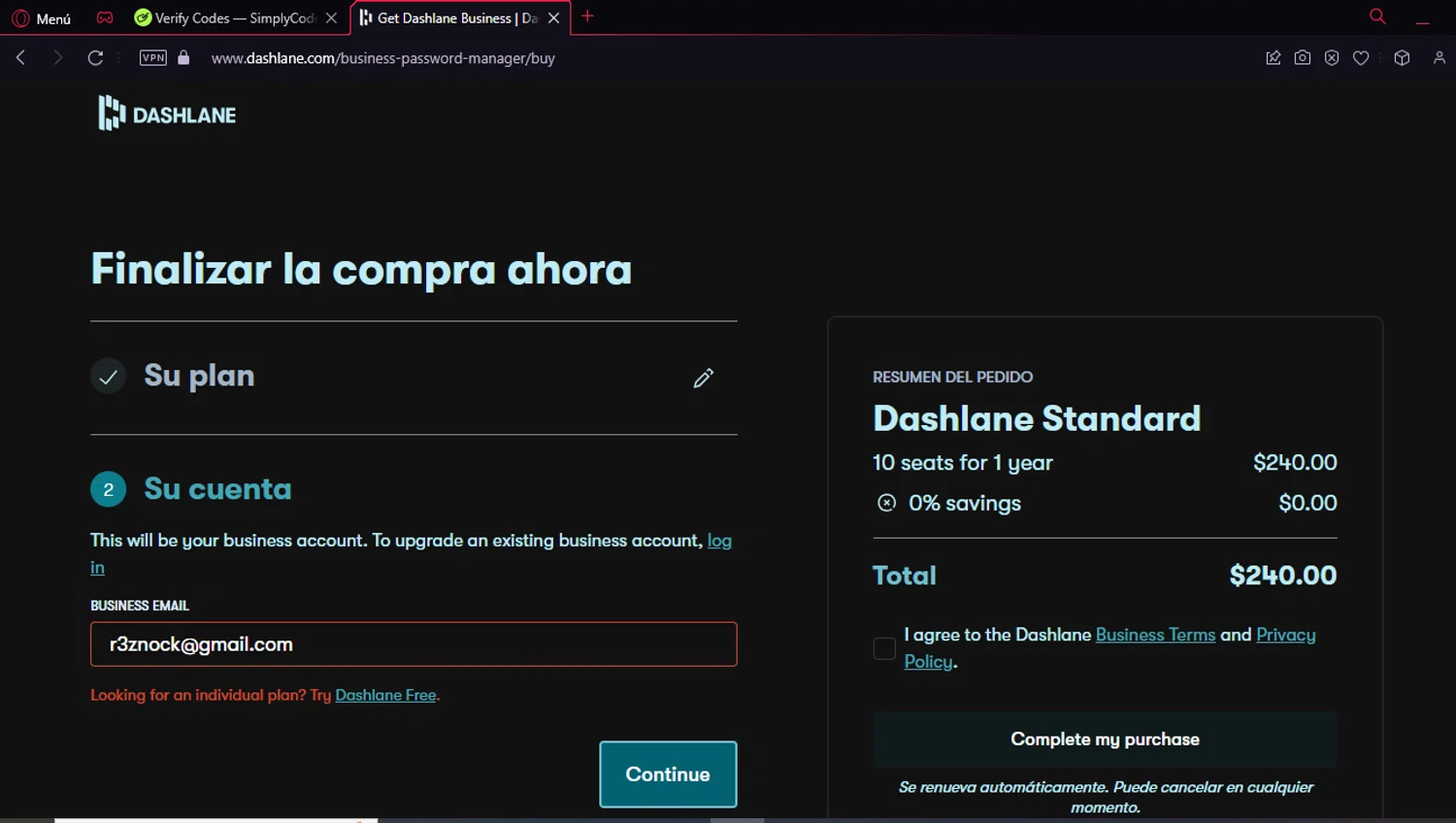This screenshot has height=823, width=1456.
Task: Click the site security padlock icon
Action: (x=183, y=57)
